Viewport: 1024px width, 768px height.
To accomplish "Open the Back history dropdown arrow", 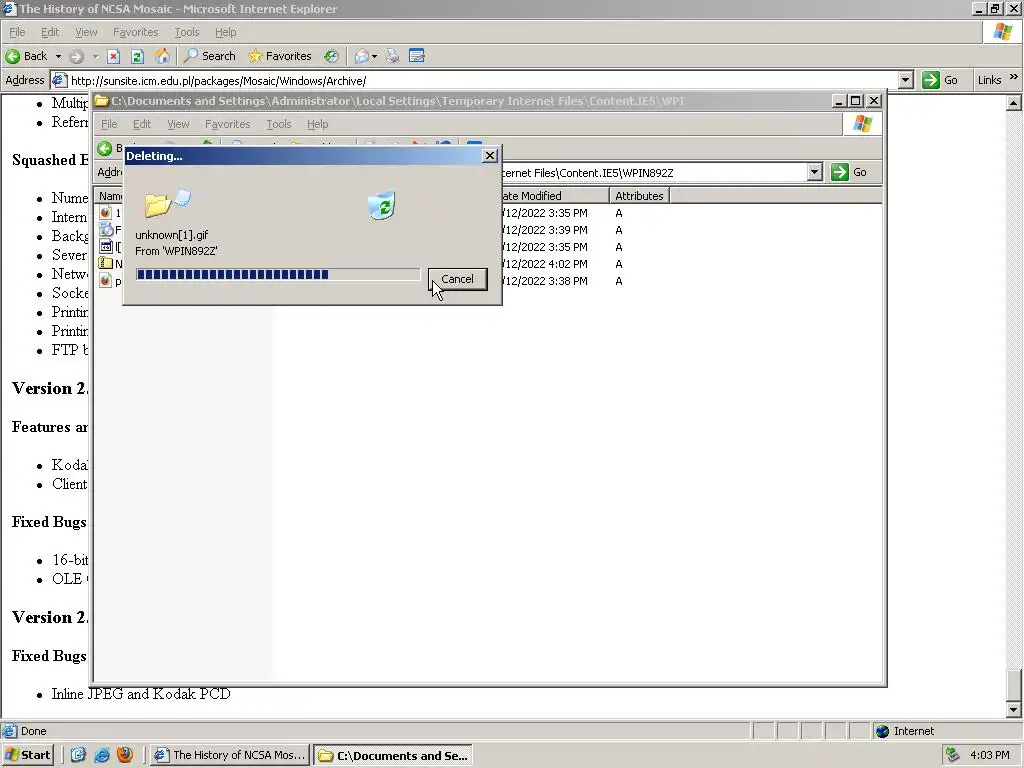I will point(58,56).
